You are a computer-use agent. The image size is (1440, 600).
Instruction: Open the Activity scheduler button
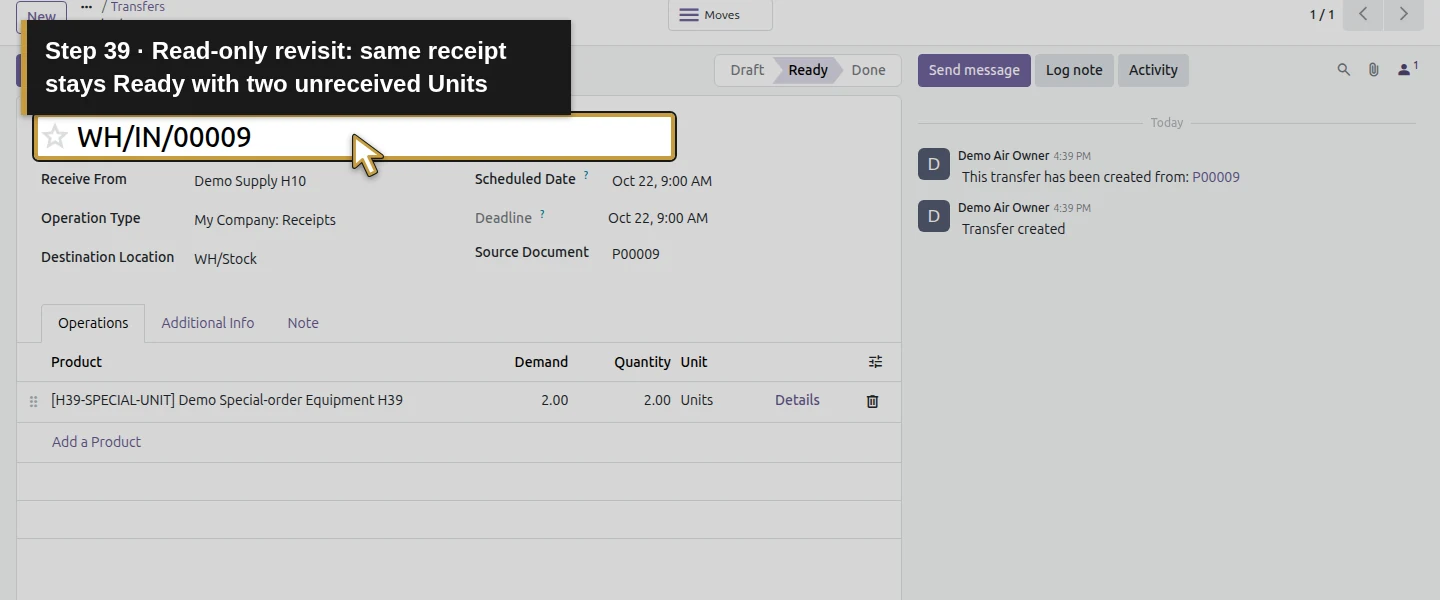[1153, 70]
